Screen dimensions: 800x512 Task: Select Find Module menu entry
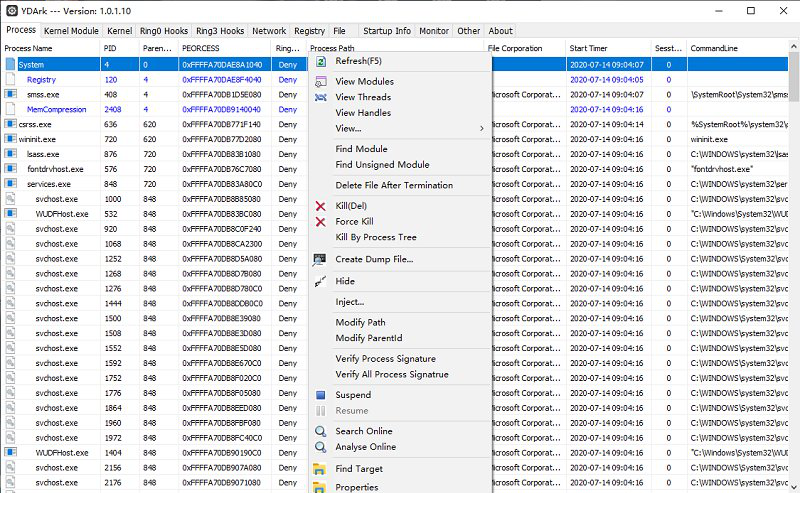click(361, 149)
